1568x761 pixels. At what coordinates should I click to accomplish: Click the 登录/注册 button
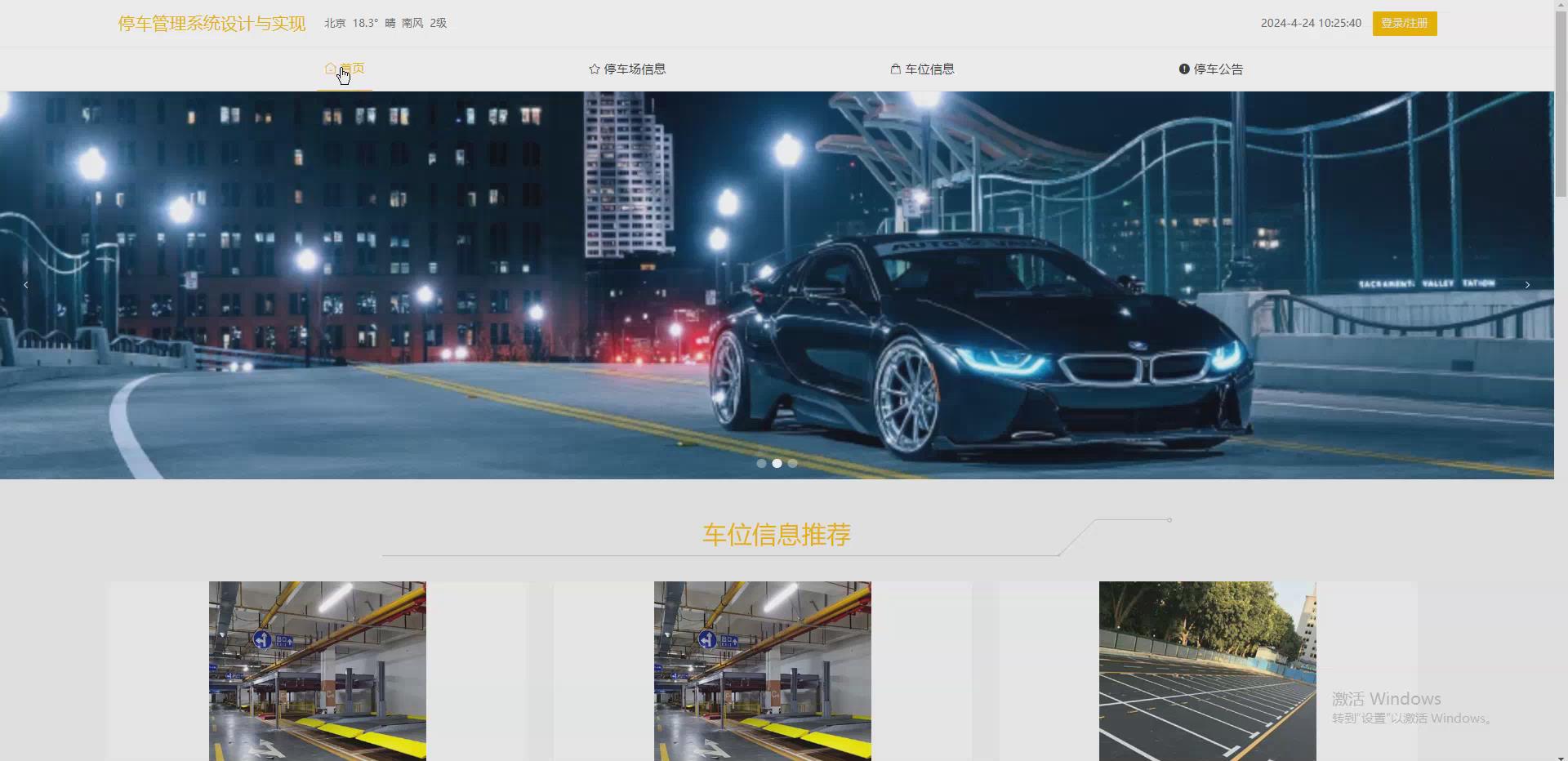click(x=1405, y=24)
